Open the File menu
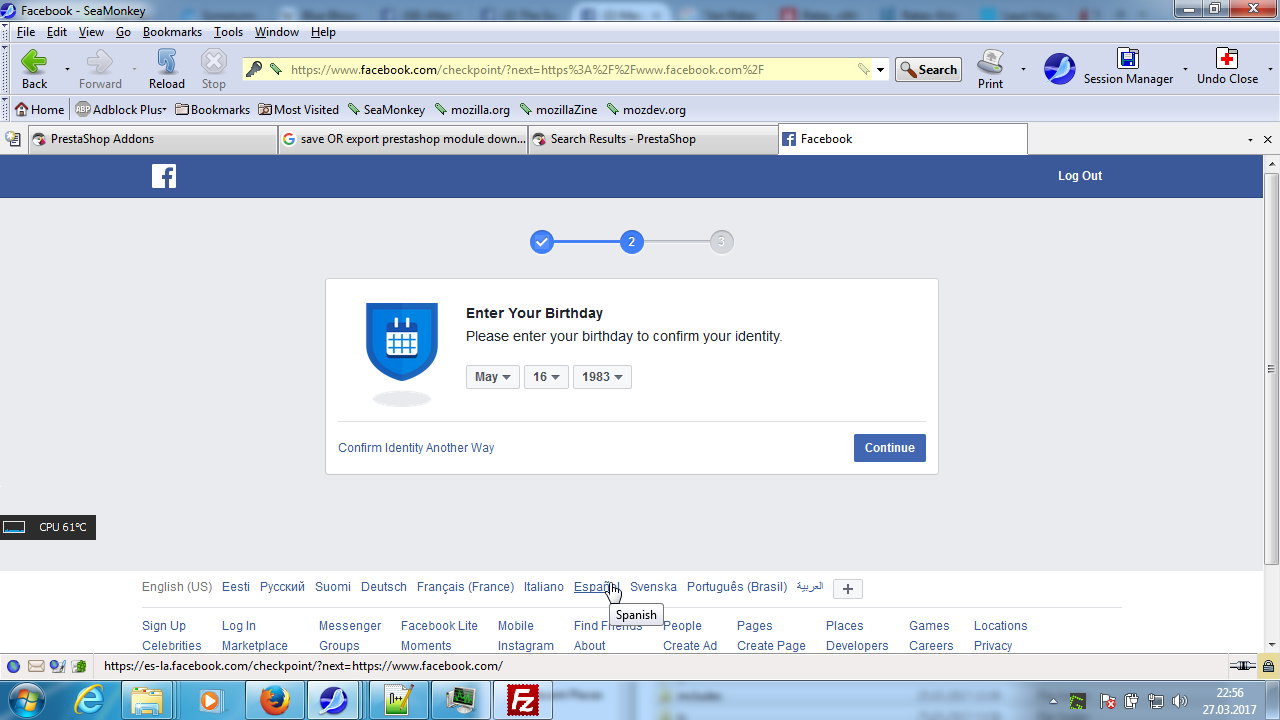1280x720 pixels. point(25,32)
